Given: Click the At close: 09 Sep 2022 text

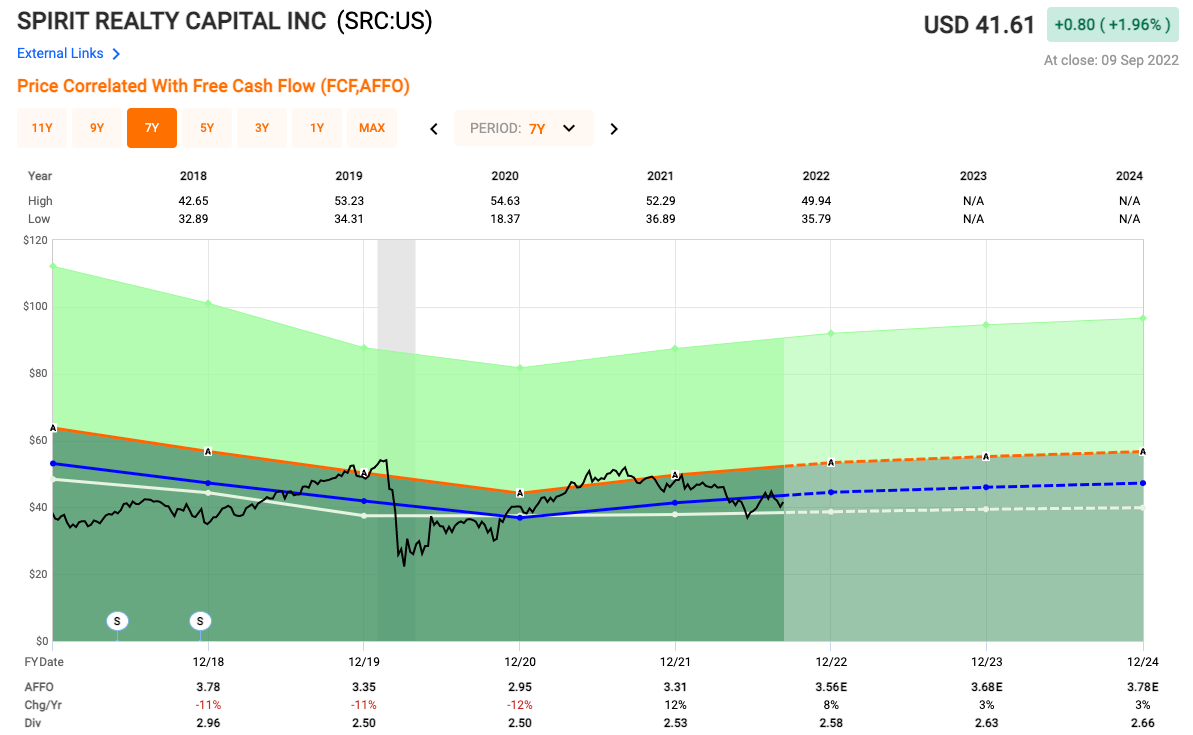Looking at the screenshot, I should click(1111, 60).
